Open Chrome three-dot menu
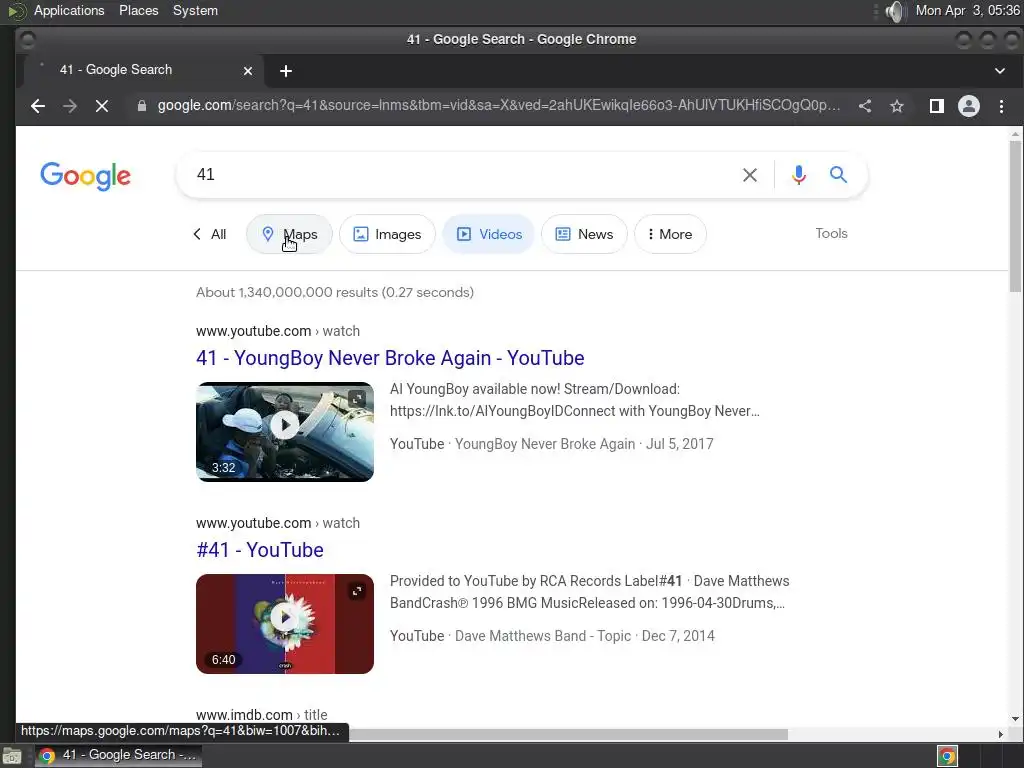The width and height of the screenshot is (1024, 768). pos(1001,106)
